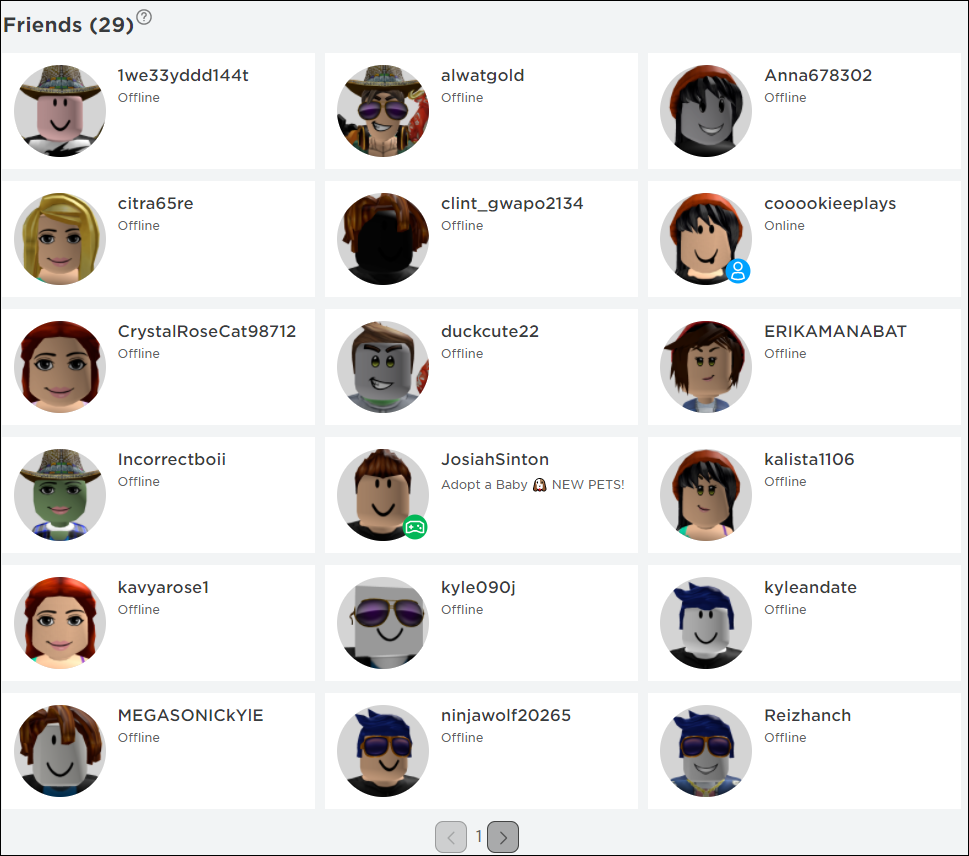Click the blue online status icon on cooookieeplays
The width and height of the screenshot is (969, 856).
tap(738, 271)
